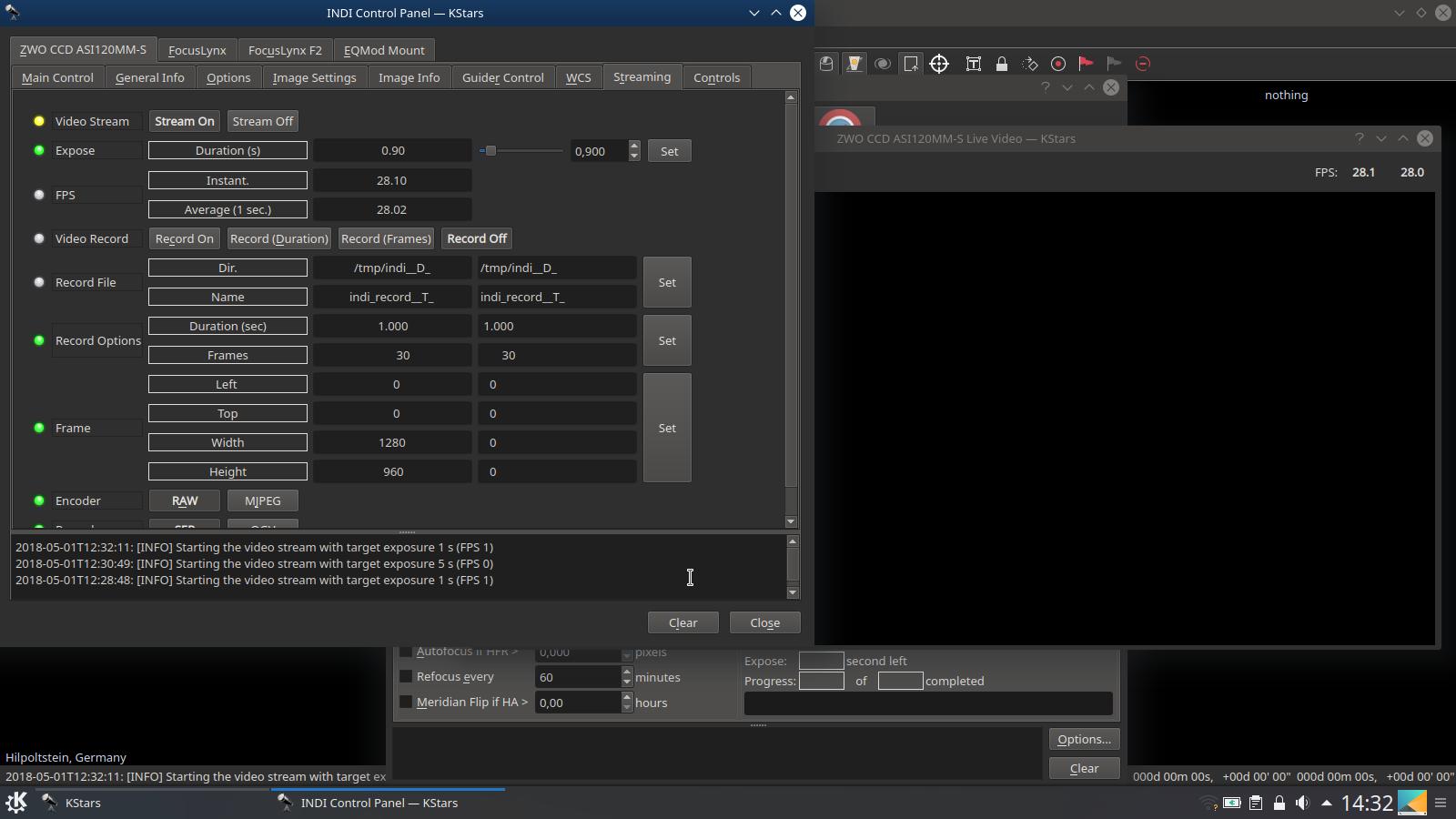Click the red record circle toolbar icon

tap(1058, 64)
